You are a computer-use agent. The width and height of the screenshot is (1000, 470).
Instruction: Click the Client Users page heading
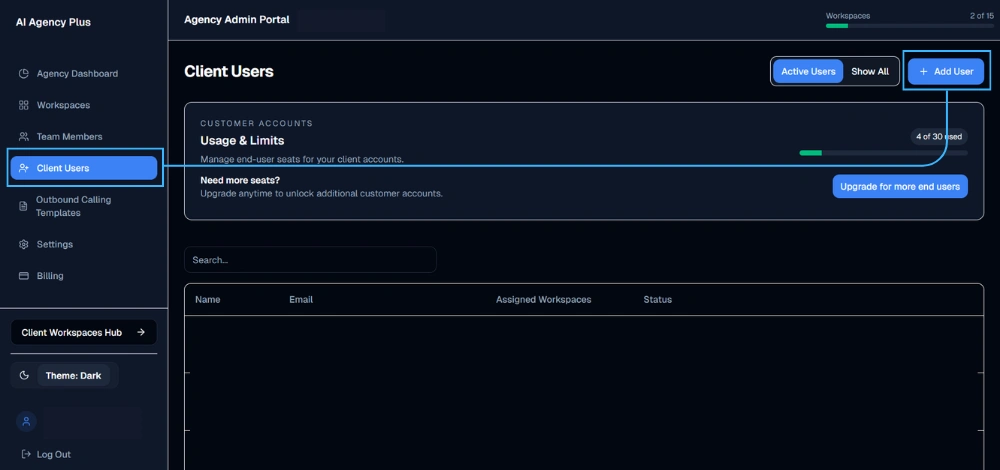(229, 71)
